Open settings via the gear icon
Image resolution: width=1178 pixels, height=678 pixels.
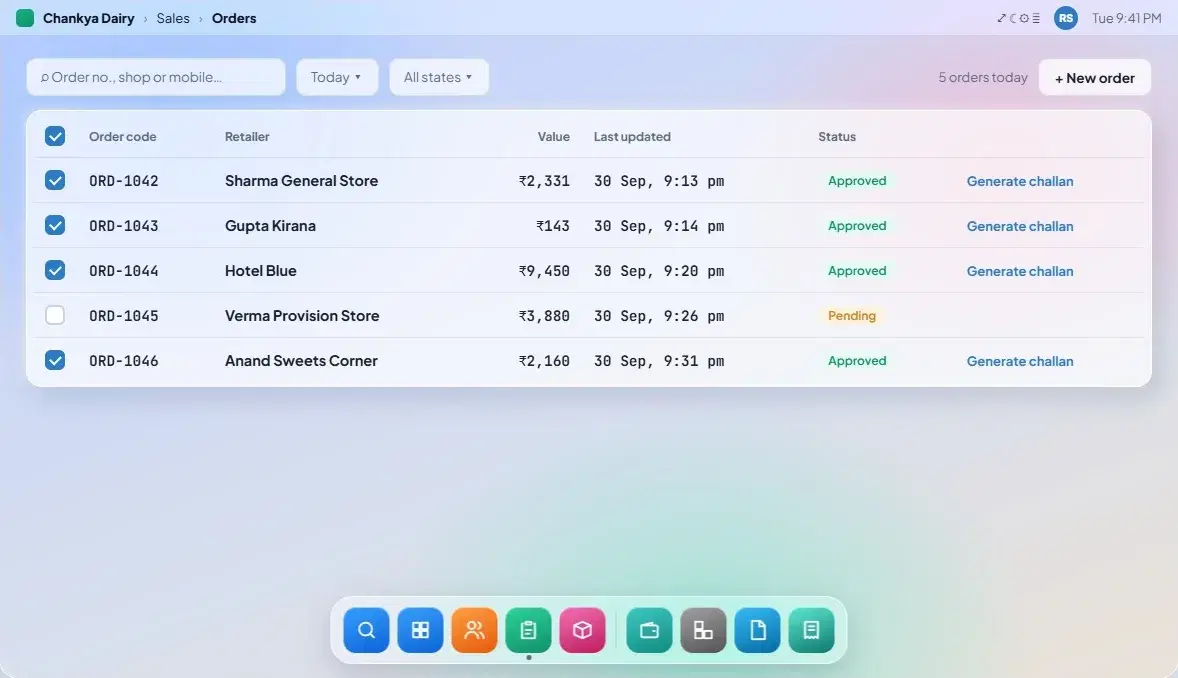click(1024, 18)
